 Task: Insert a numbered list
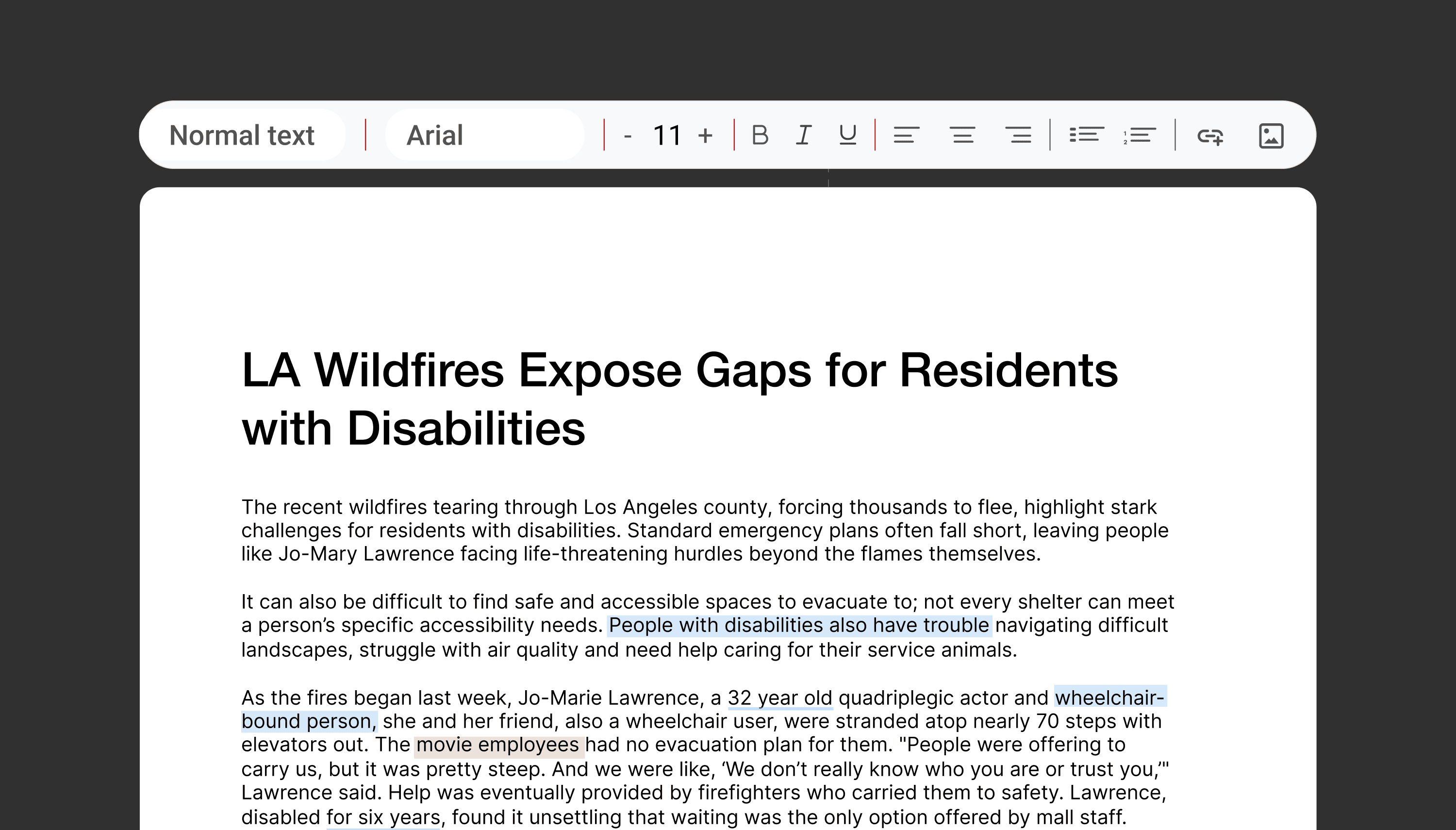[x=1139, y=136]
